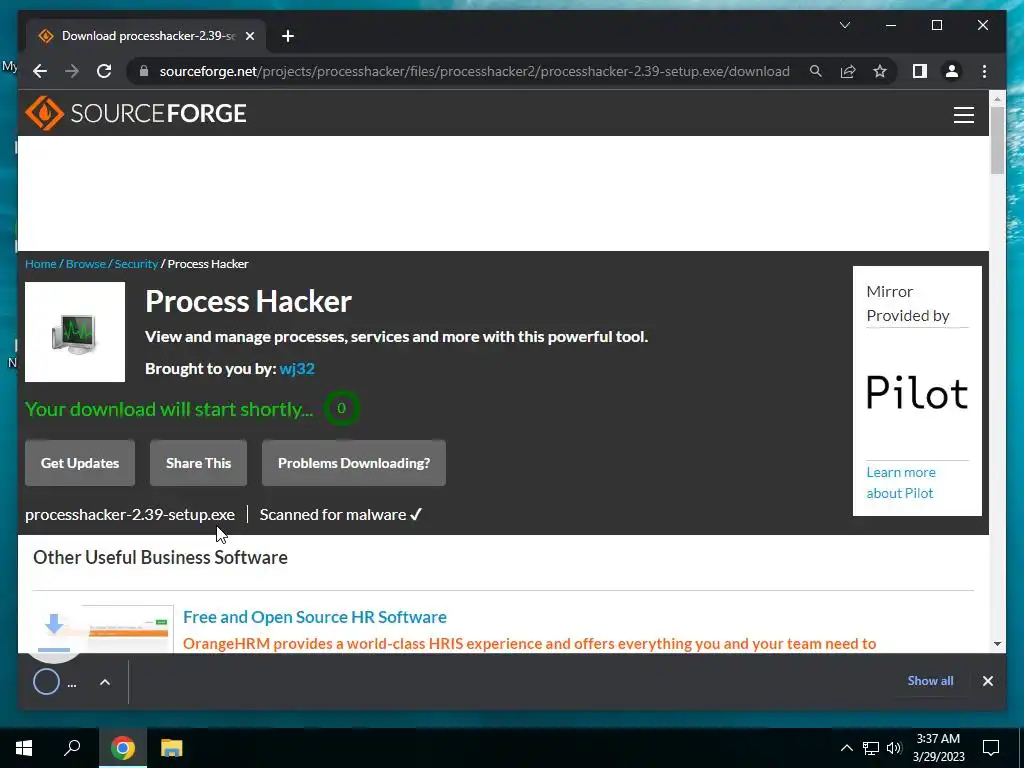Click the SourceForge logo

[x=136, y=113]
